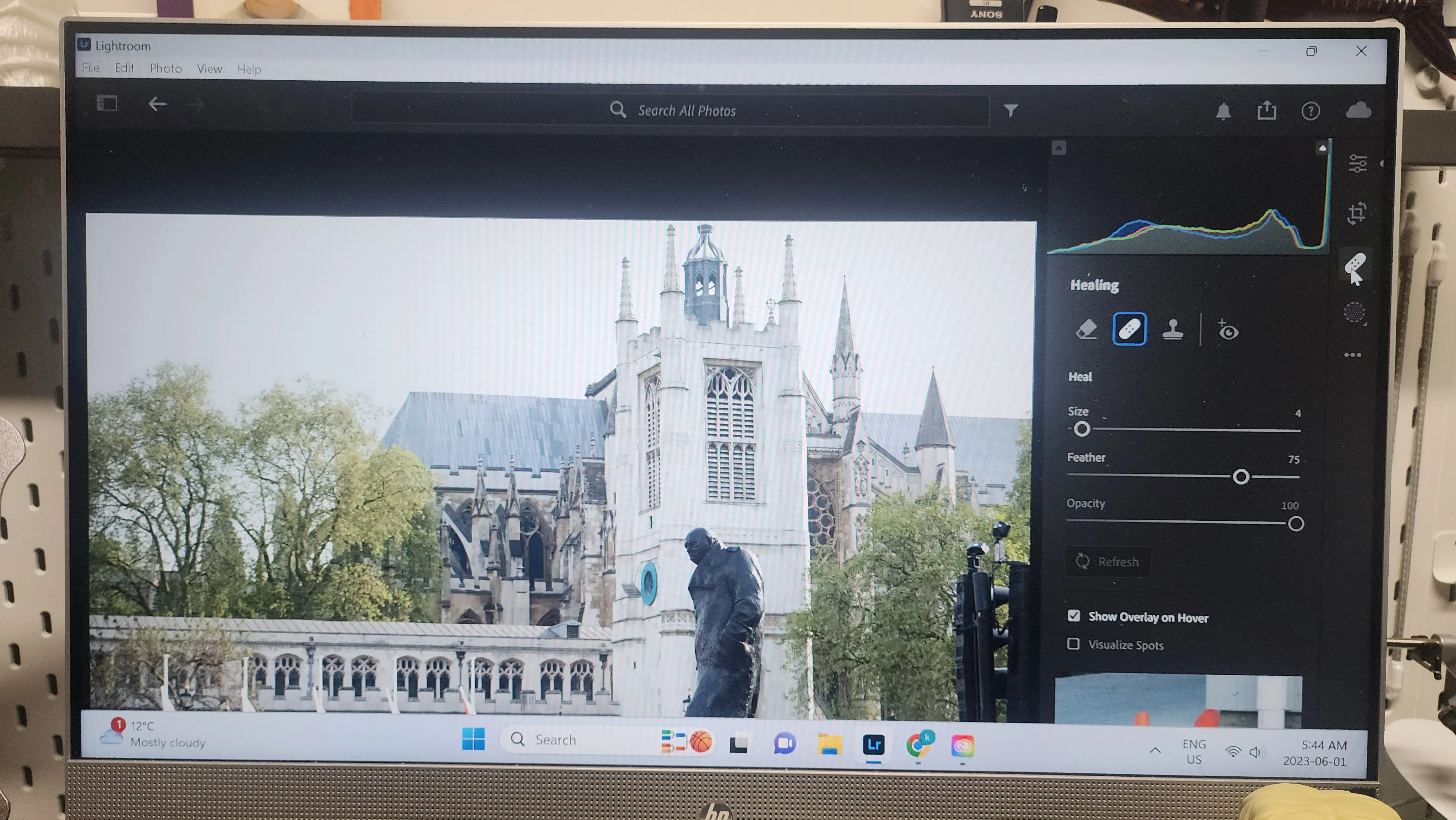Click the Feather slider handle

[x=1241, y=477]
